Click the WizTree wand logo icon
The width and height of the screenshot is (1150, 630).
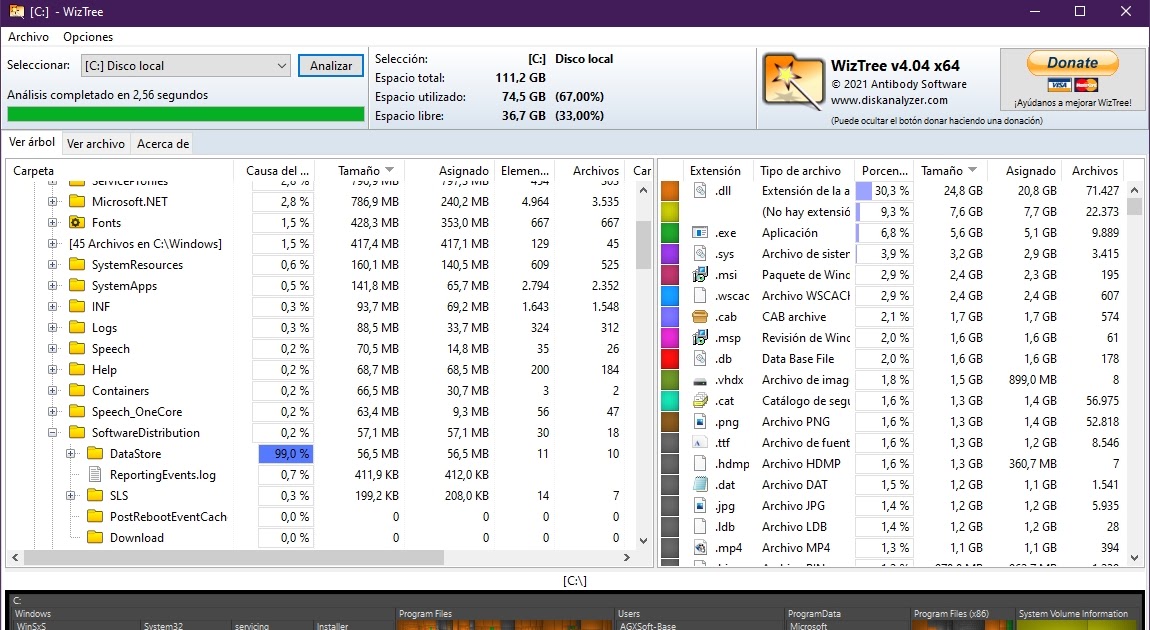click(792, 79)
